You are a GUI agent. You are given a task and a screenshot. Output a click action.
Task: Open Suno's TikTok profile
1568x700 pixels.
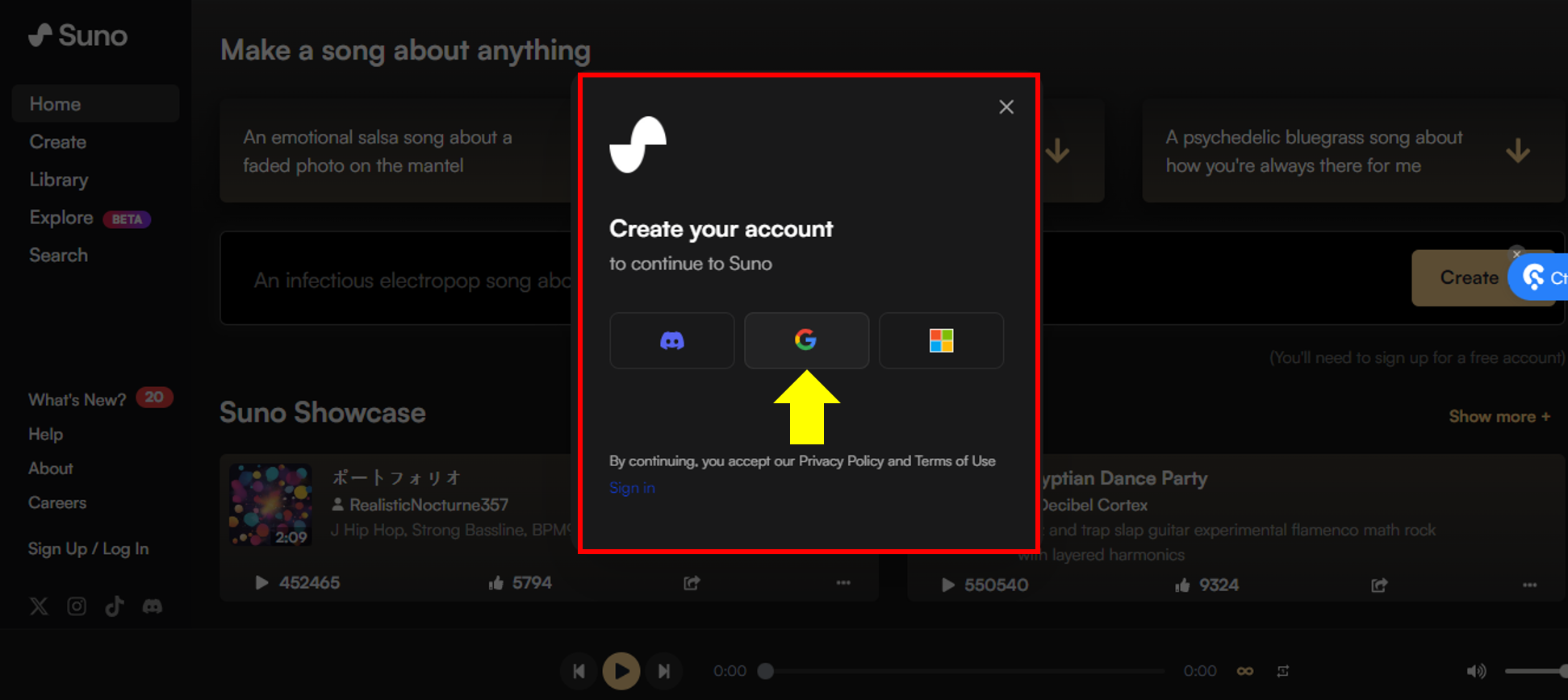click(115, 606)
